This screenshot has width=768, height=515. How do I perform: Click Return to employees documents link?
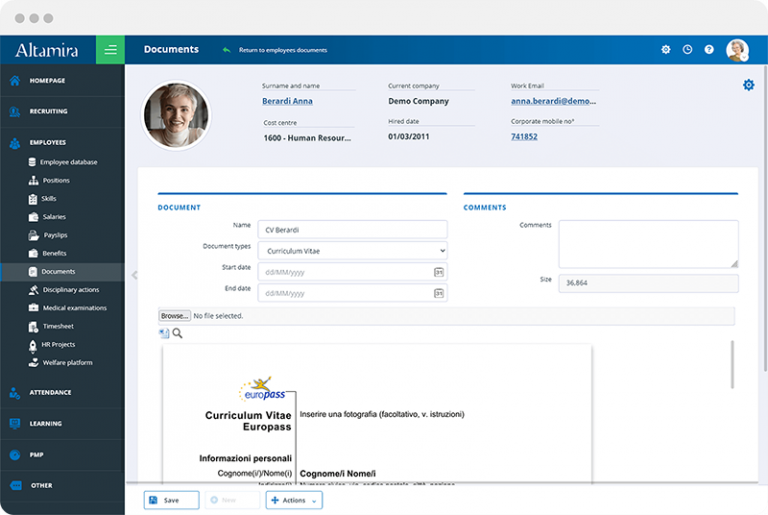point(283,50)
